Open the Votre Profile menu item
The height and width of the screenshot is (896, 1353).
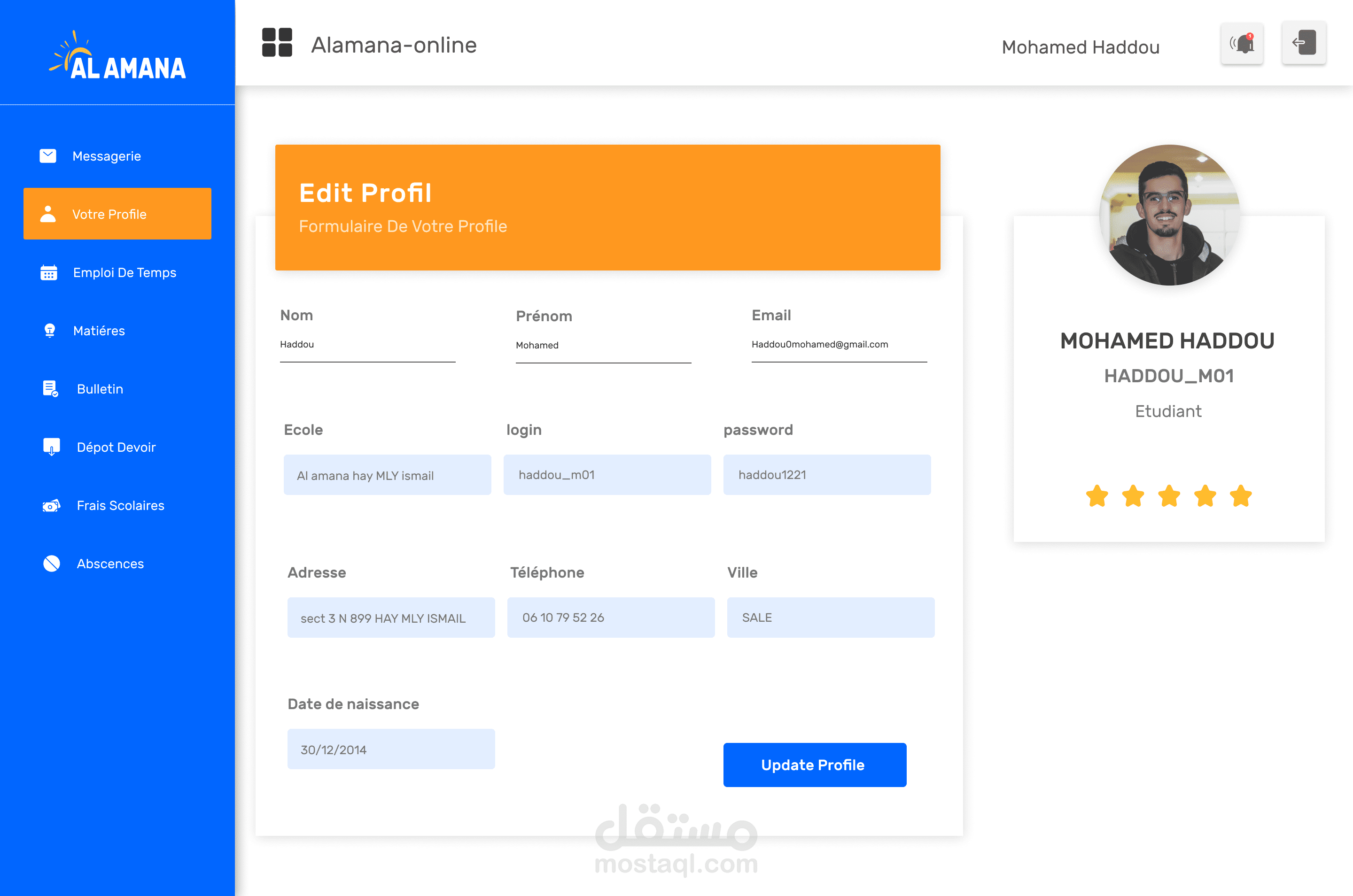117,214
